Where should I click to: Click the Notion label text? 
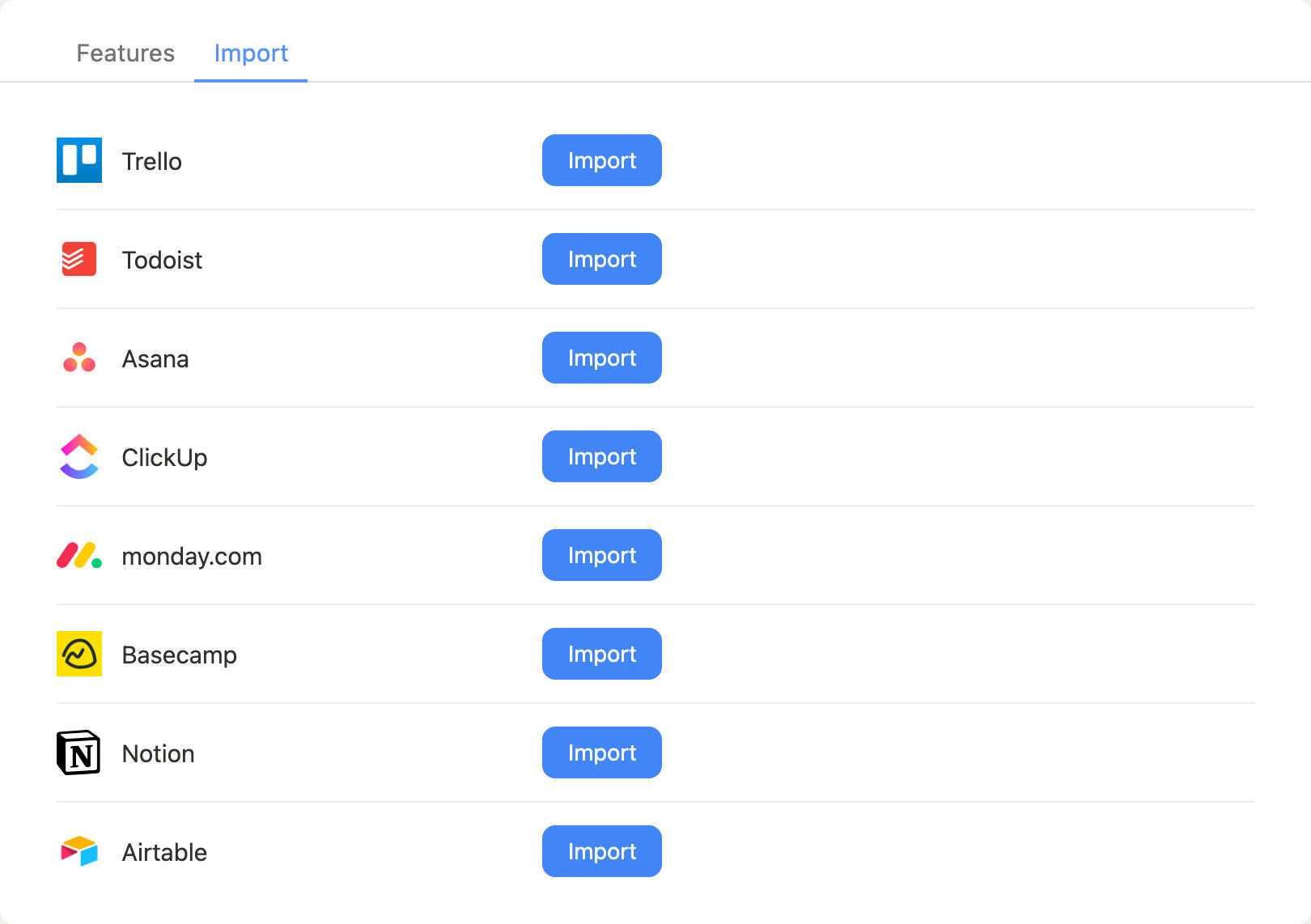(x=158, y=753)
